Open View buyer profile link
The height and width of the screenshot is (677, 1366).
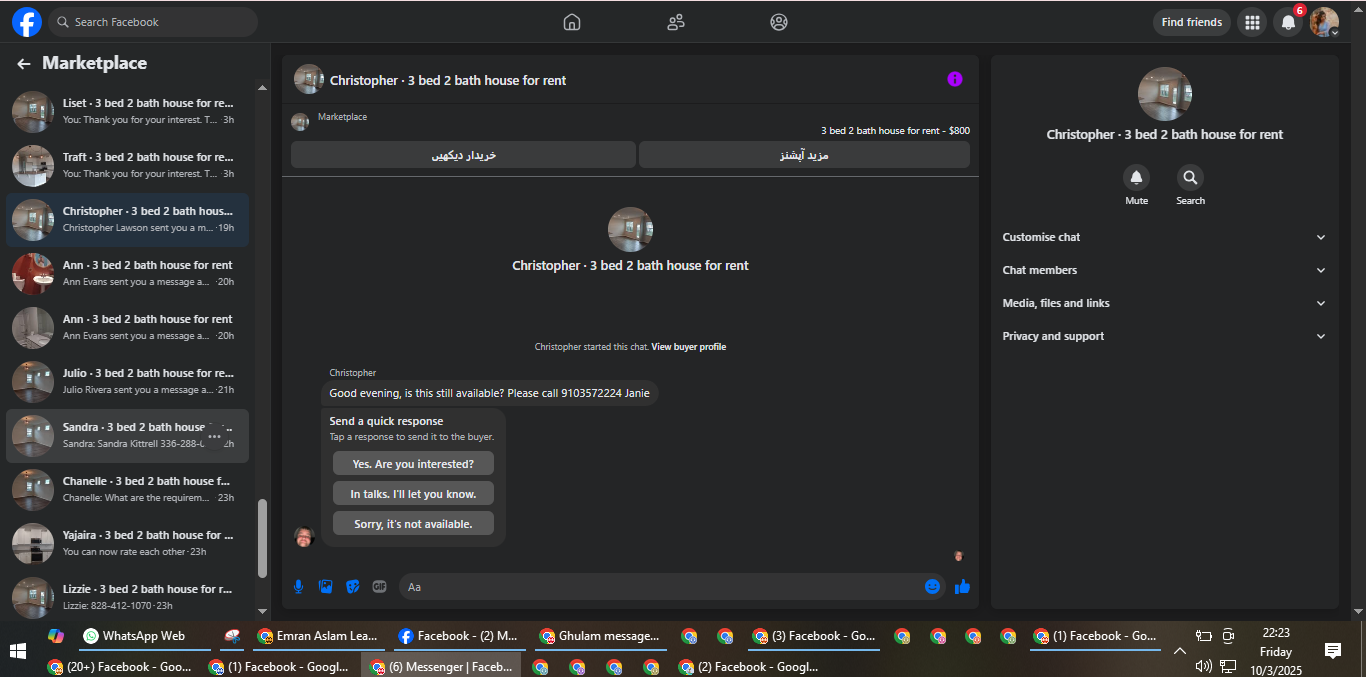coord(689,347)
